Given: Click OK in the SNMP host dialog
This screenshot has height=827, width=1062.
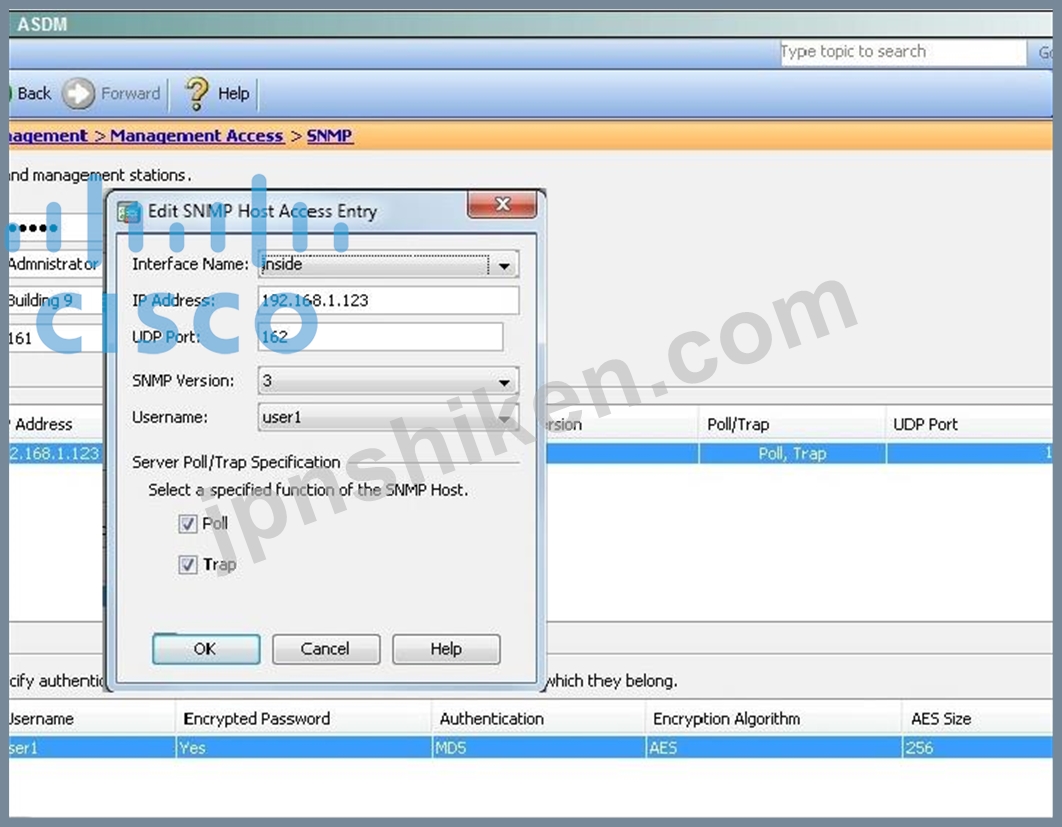Looking at the screenshot, I should pyautogui.click(x=206, y=649).
